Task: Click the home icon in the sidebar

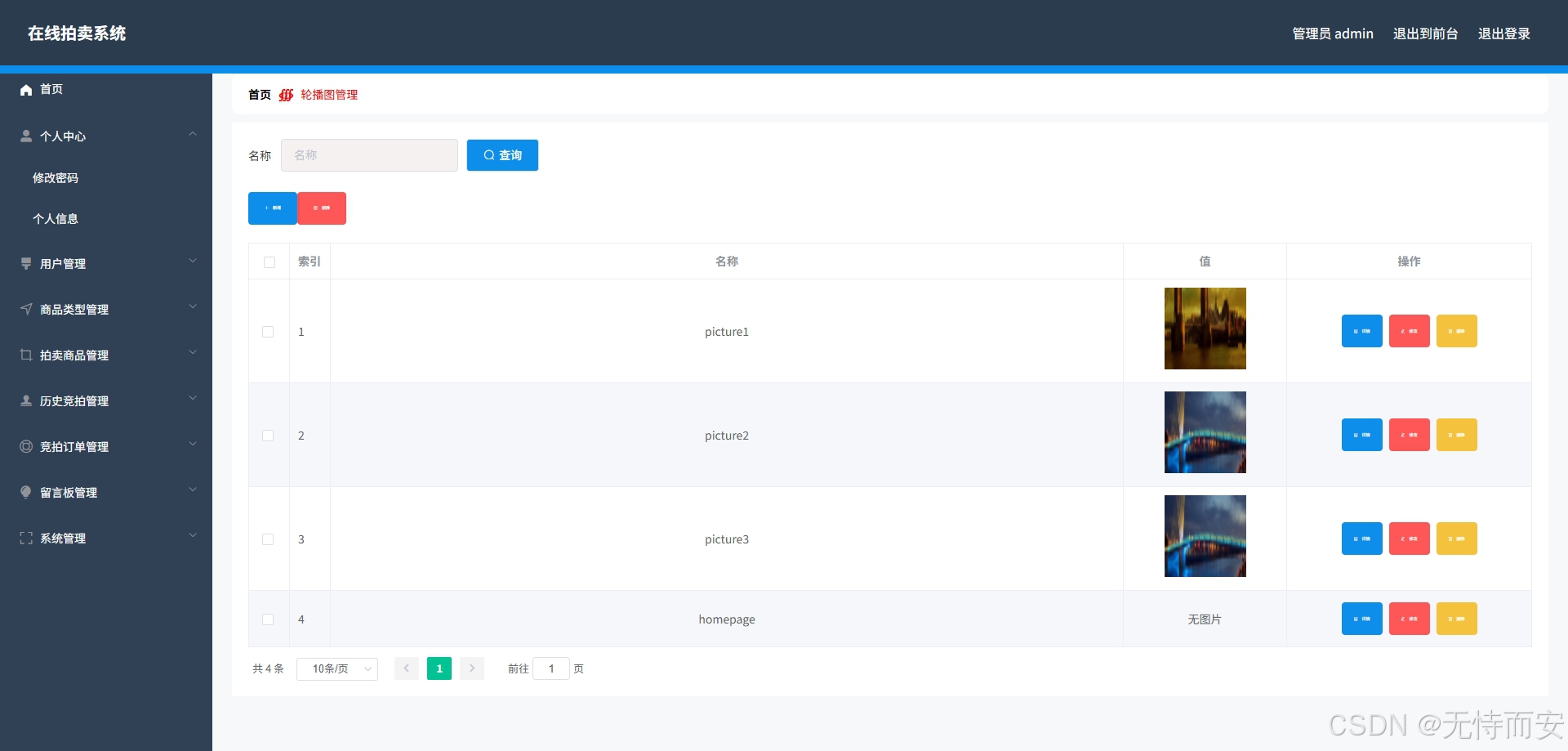Action: (26, 90)
